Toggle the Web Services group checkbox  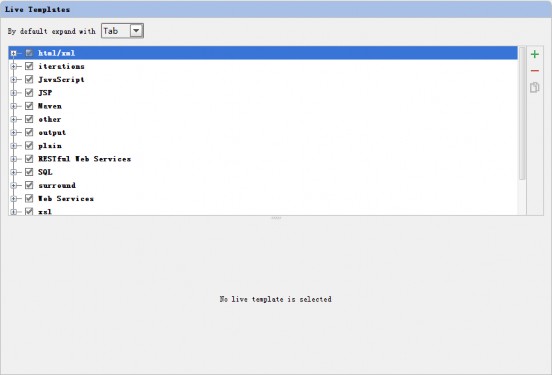coord(29,198)
